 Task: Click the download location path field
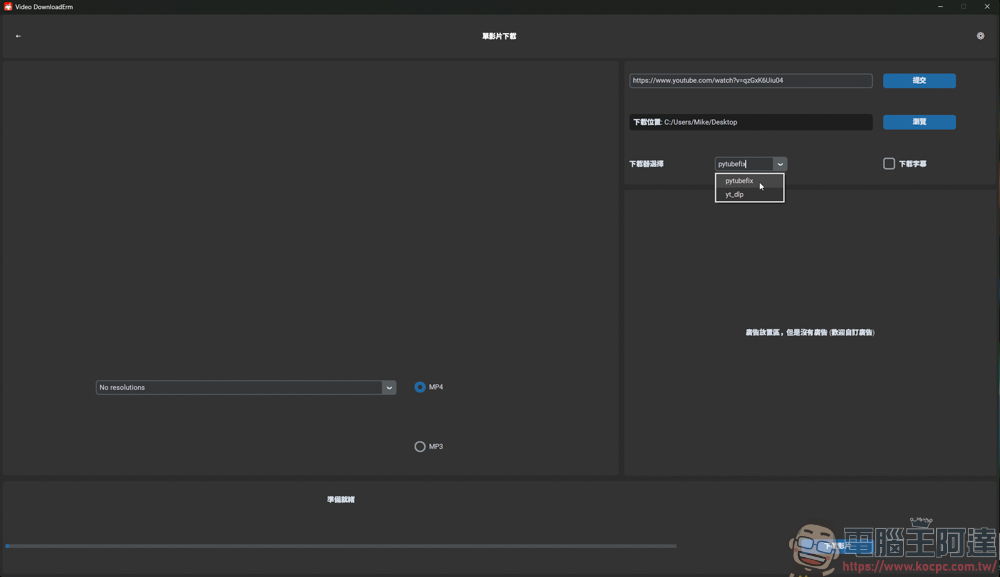click(751, 122)
